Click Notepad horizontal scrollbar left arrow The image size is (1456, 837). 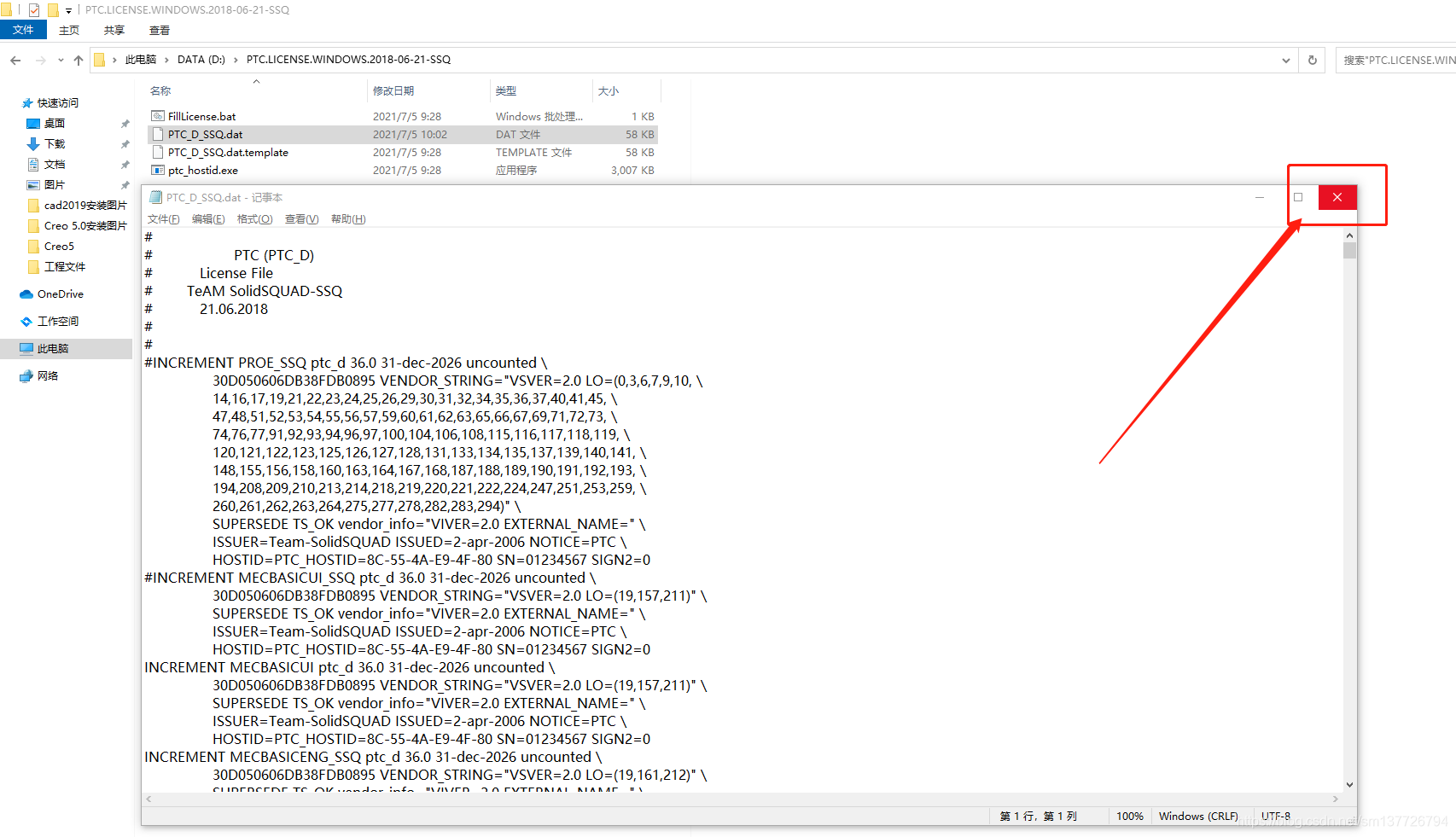[149, 799]
